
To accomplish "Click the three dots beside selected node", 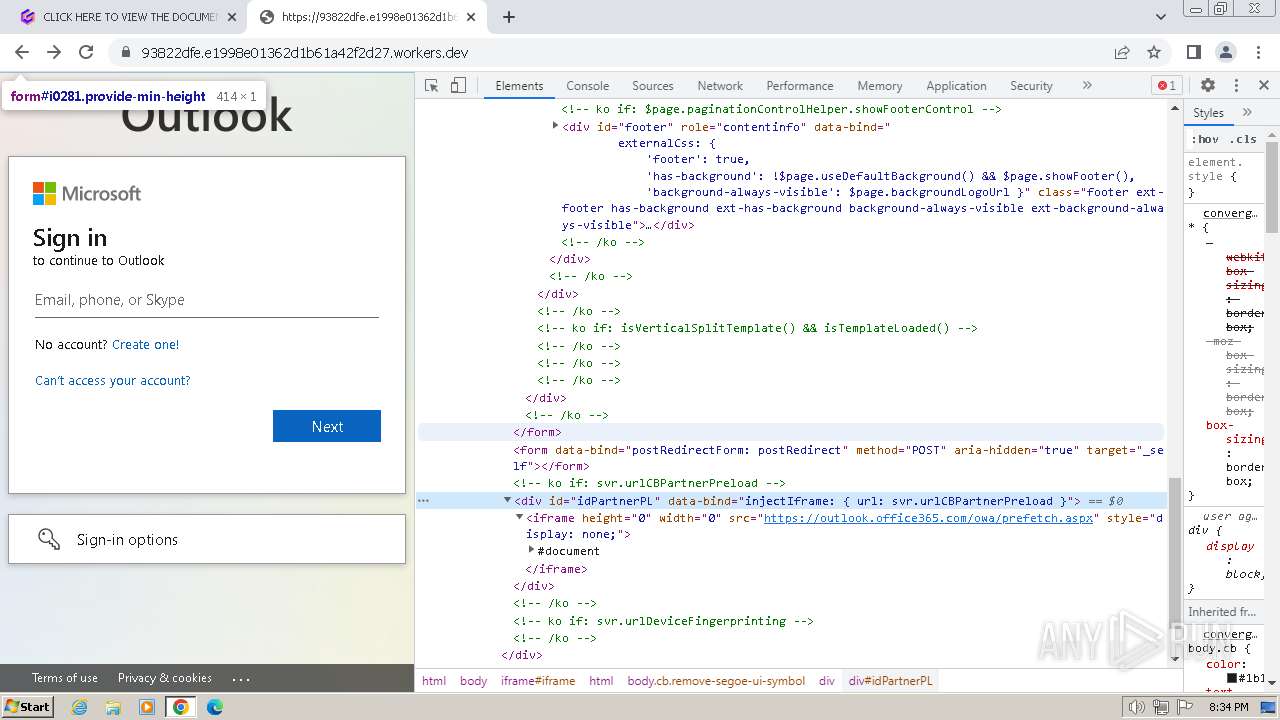I will pos(423,500).
